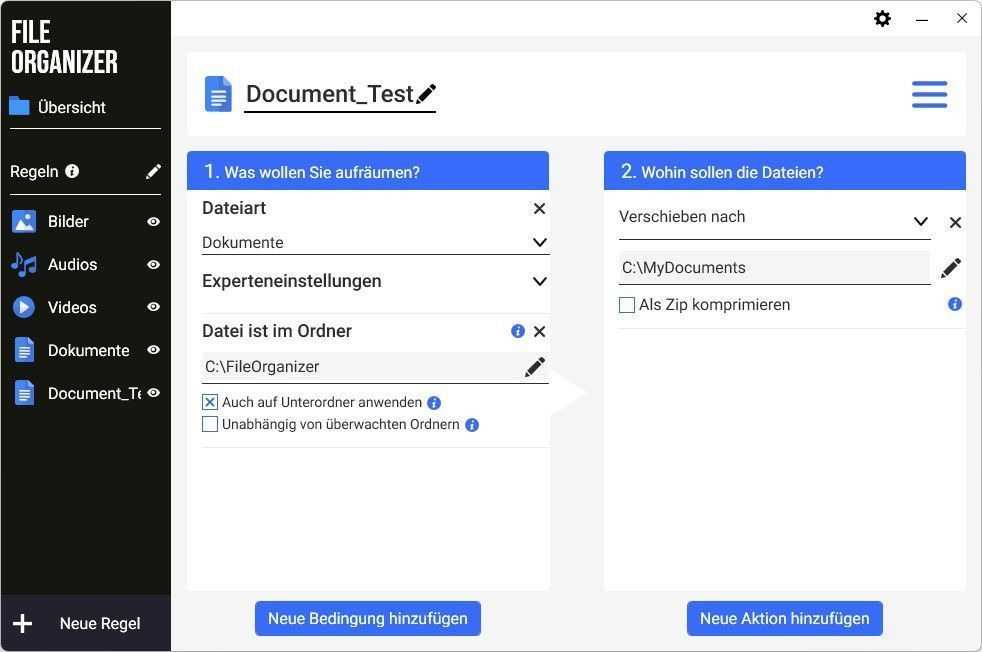Click 'Neue Bedingung hinzufügen' button
Image resolution: width=982 pixels, height=652 pixels.
(368, 619)
